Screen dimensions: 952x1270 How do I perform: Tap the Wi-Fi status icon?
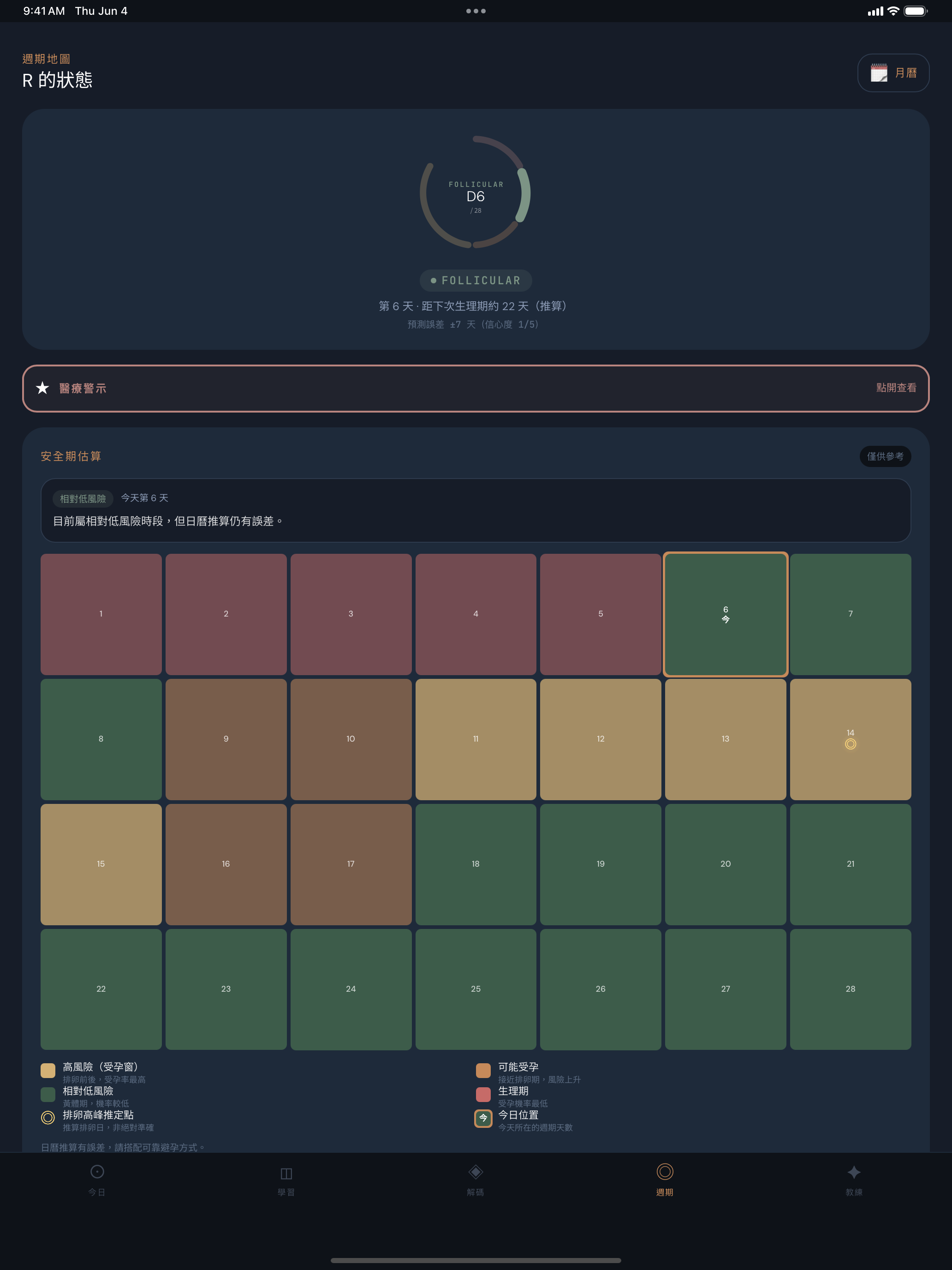[x=893, y=11]
